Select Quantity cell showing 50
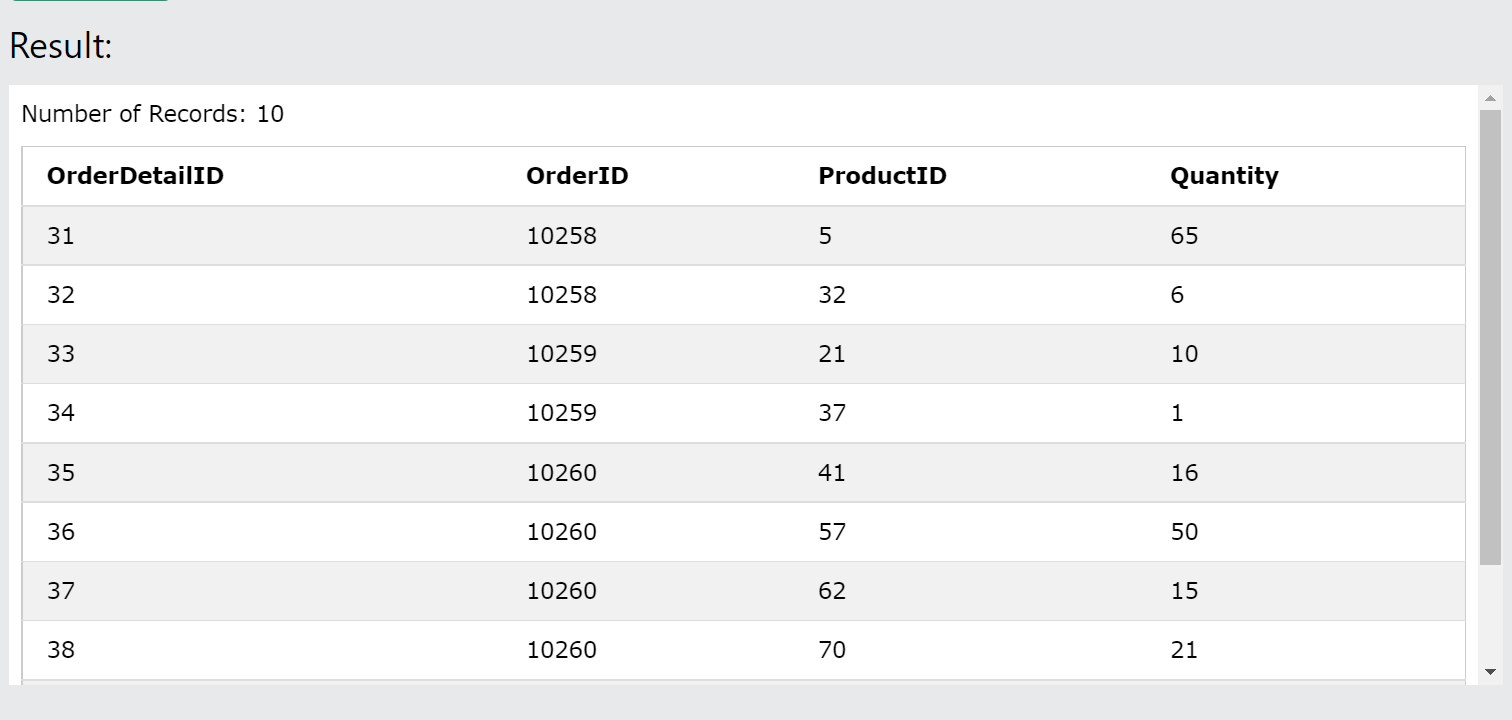1512x720 pixels. click(1184, 531)
